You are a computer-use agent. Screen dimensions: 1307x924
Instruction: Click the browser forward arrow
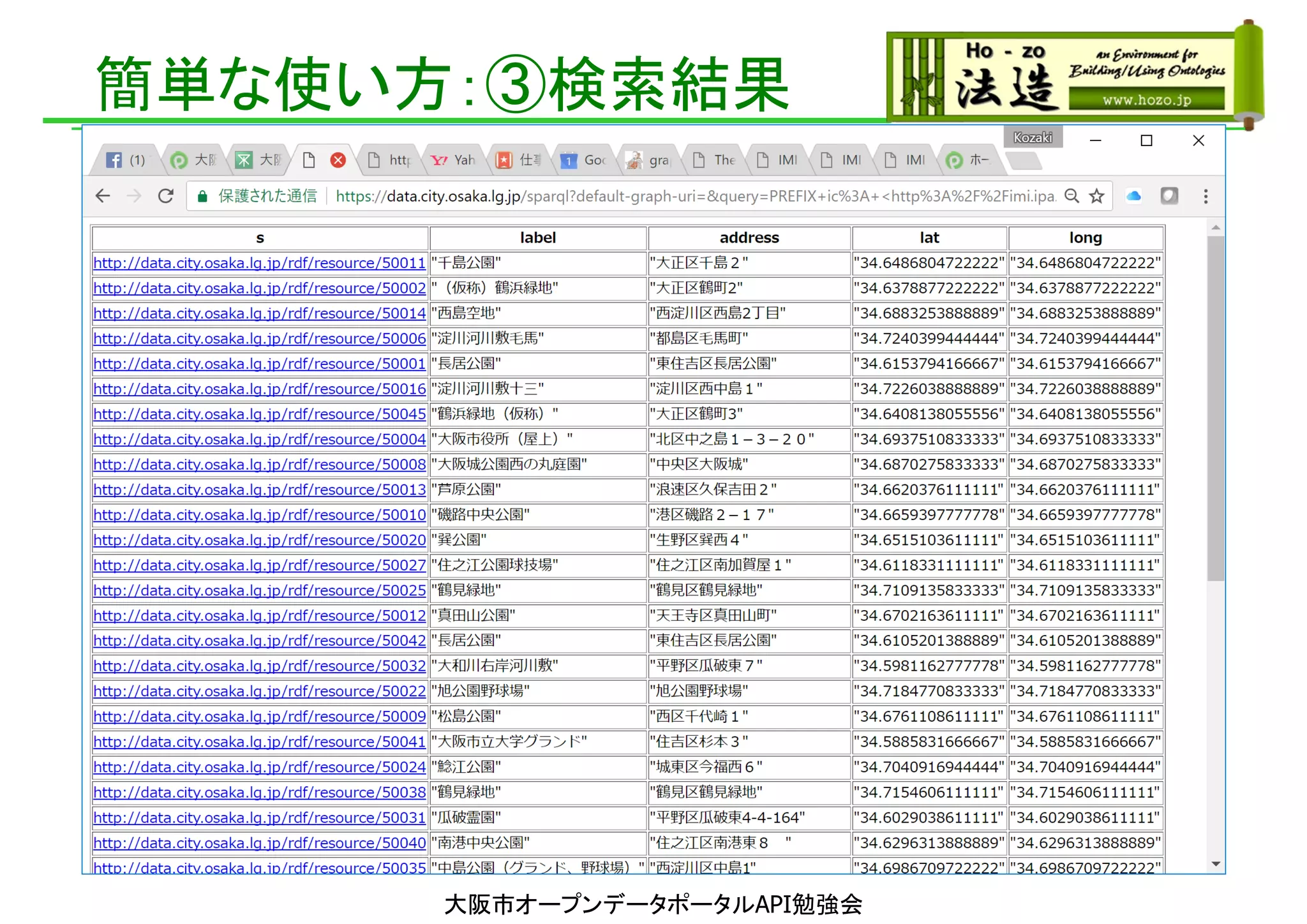click(x=134, y=196)
